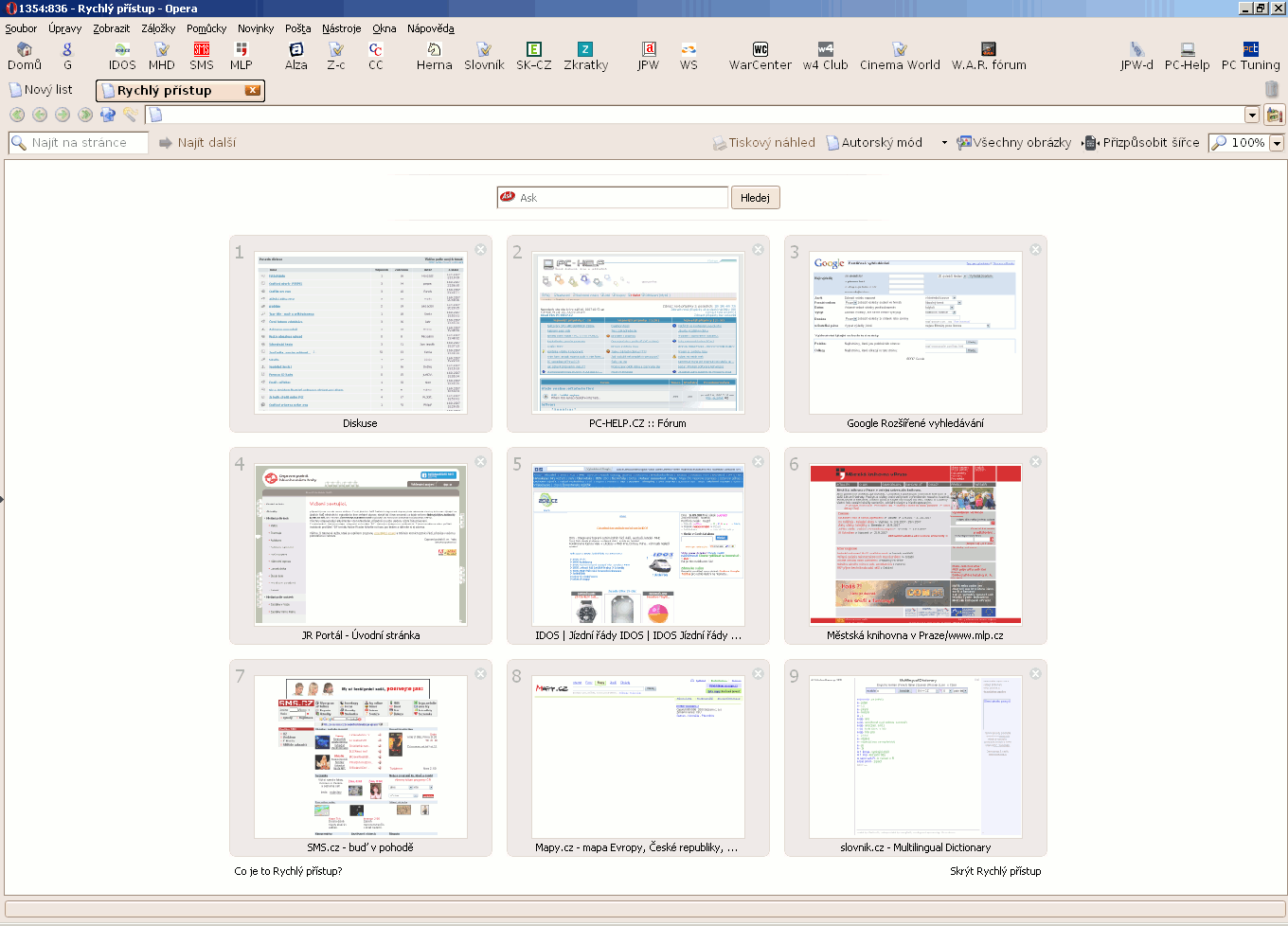This screenshot has height=926, width=1288.
Task: Expand the zoom 100% dropdown
Action: 1277,143
